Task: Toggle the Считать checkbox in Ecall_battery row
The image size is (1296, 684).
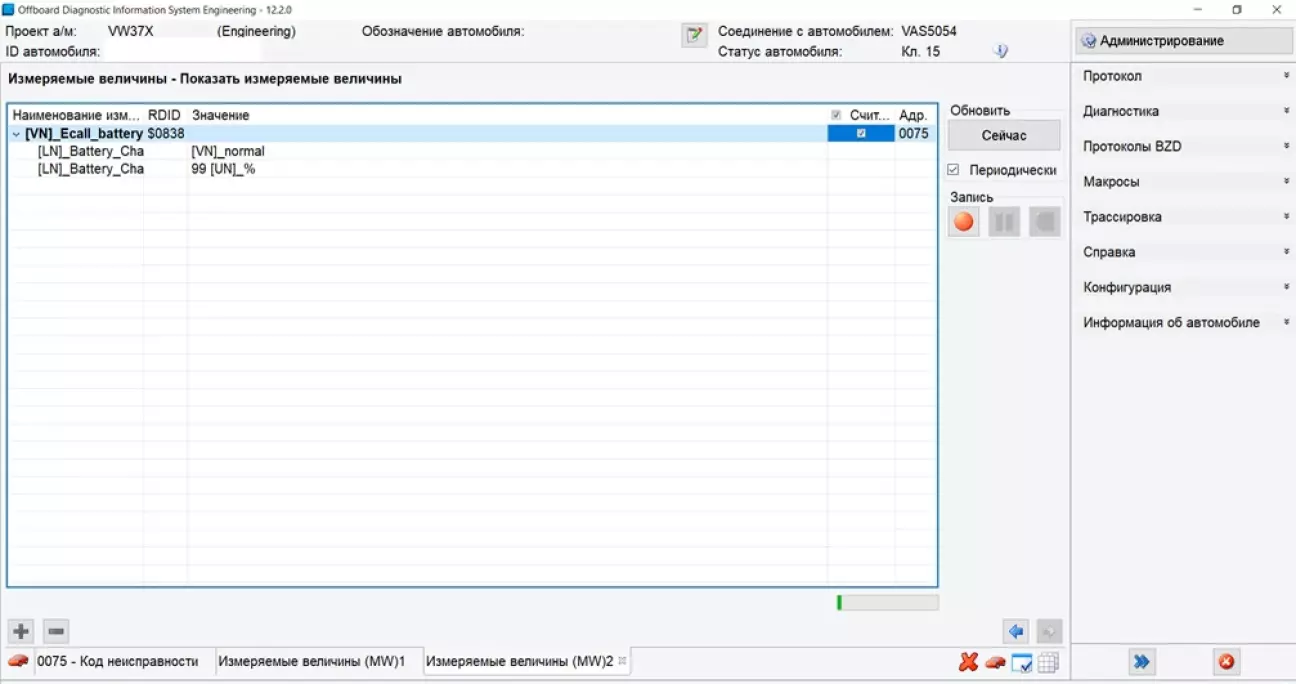Action: (x=861, y=133)
